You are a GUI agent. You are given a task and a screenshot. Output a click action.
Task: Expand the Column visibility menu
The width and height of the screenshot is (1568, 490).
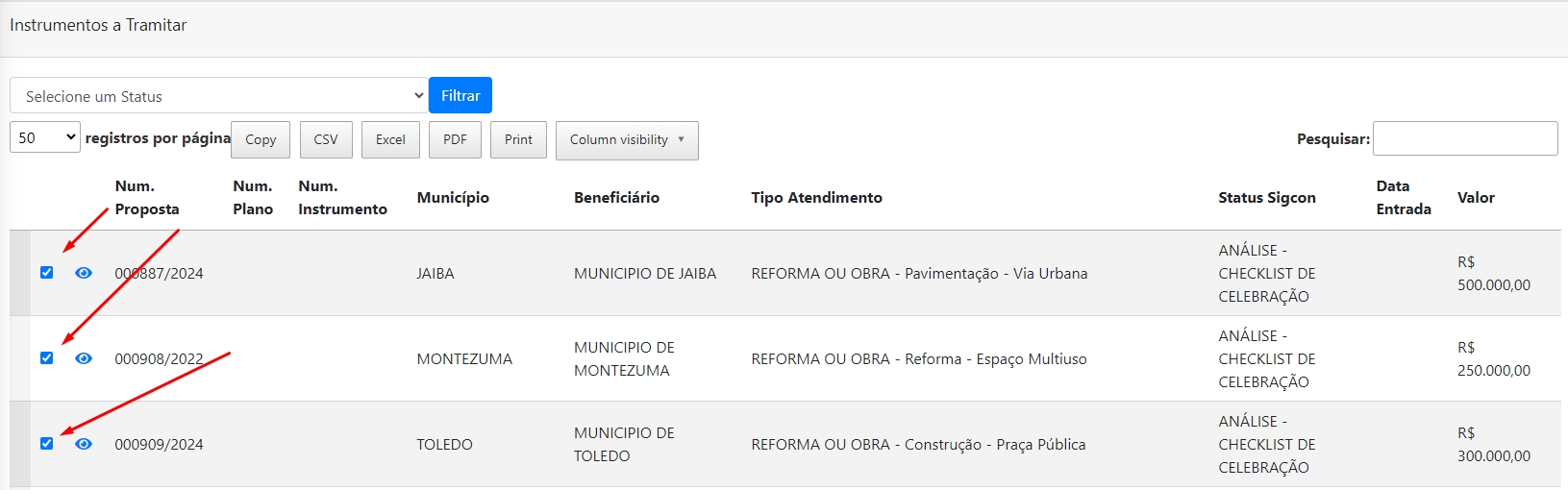[x=627, y=140]
